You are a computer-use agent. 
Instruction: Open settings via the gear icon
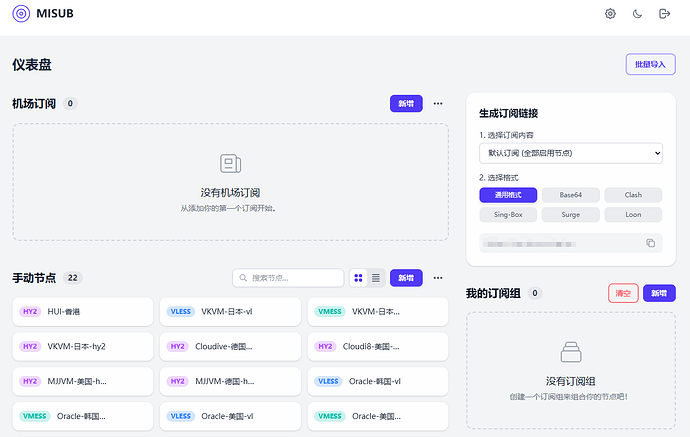(611, 14)
